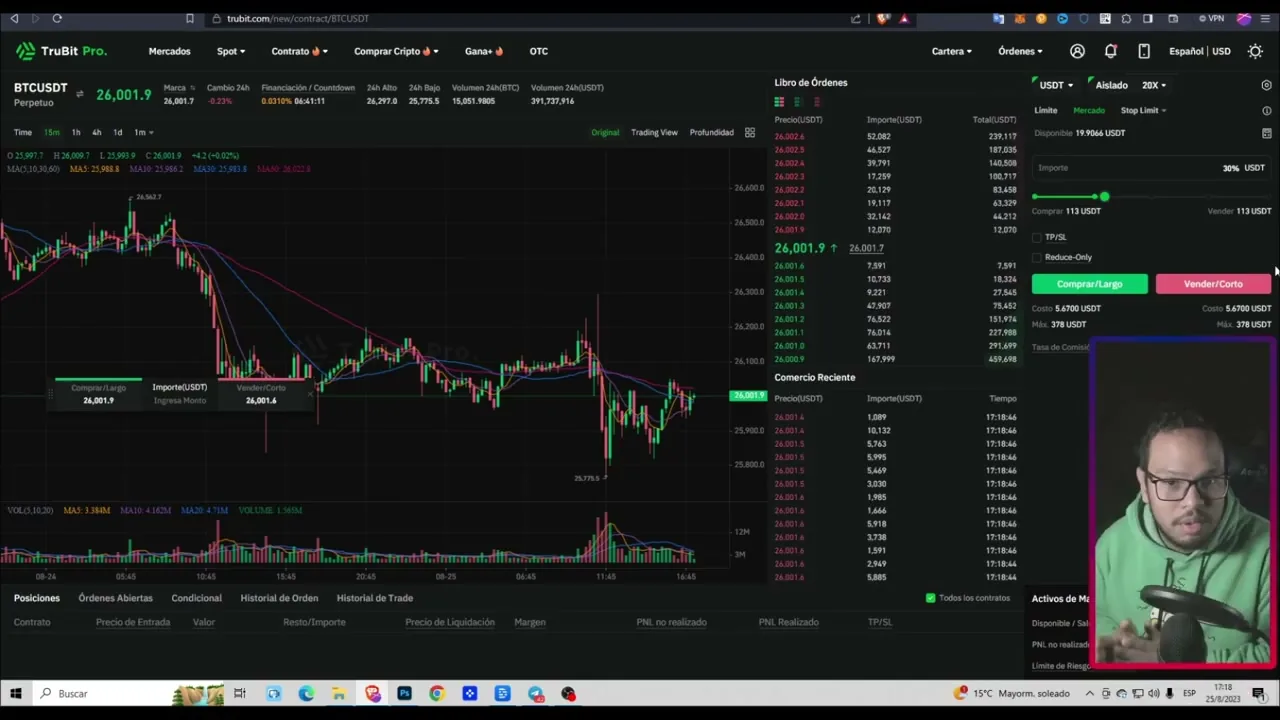
Task: Change the Español | USD language setting
Action: (1200, 51)
